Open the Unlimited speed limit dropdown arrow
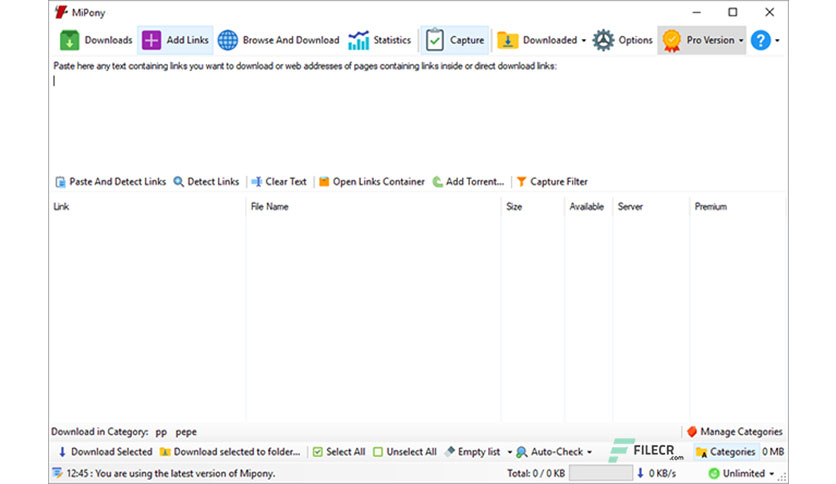 click(x=771, y=474)
